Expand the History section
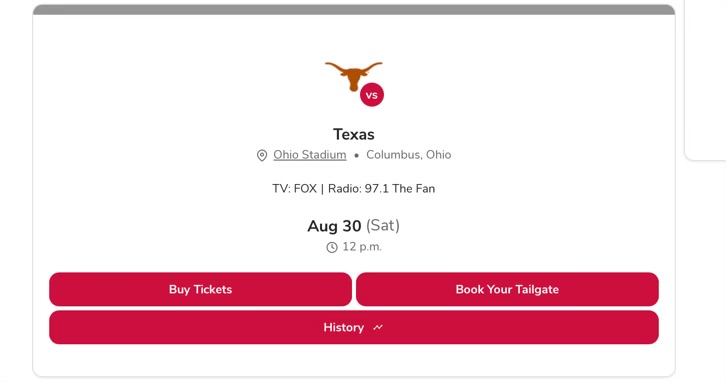Image resolution: width=726 pixels, height=382 pixels. [354, 327]
